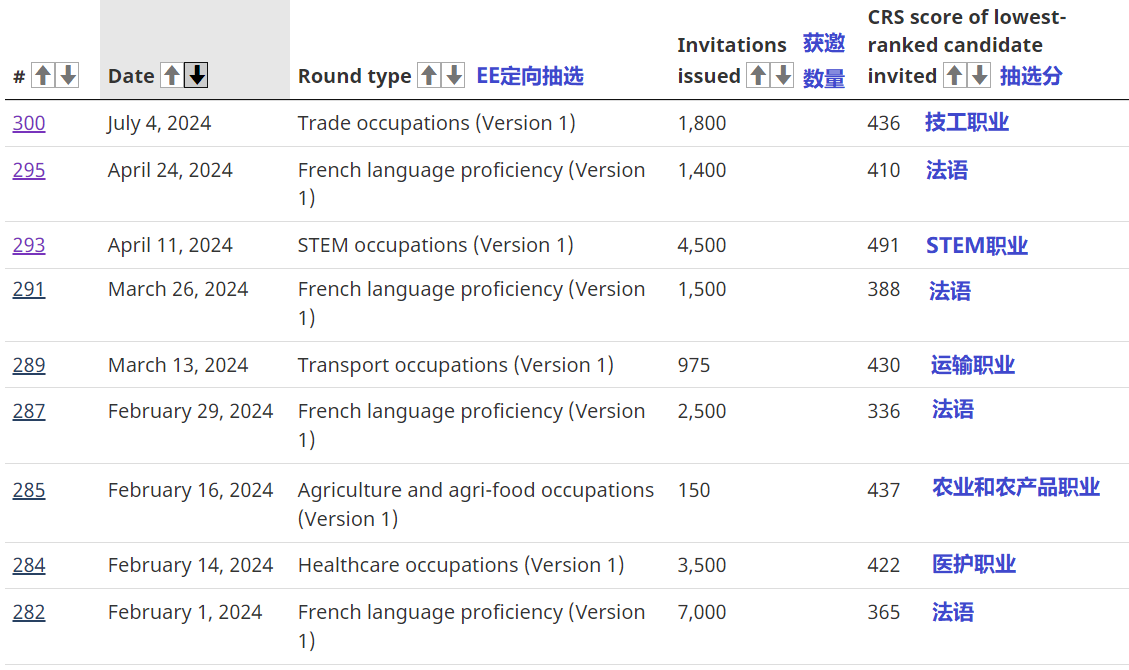Sort the # column ascending
Image resolution: width=1129 pixels, height=670 pixels.
pyautogui.click(x=41, y=75)
